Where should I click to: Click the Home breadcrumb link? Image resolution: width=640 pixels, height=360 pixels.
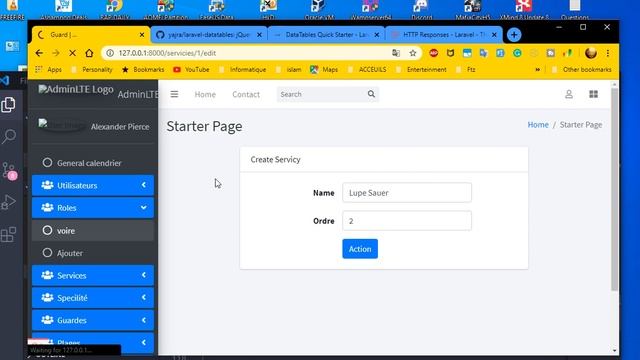pos(538,125)
